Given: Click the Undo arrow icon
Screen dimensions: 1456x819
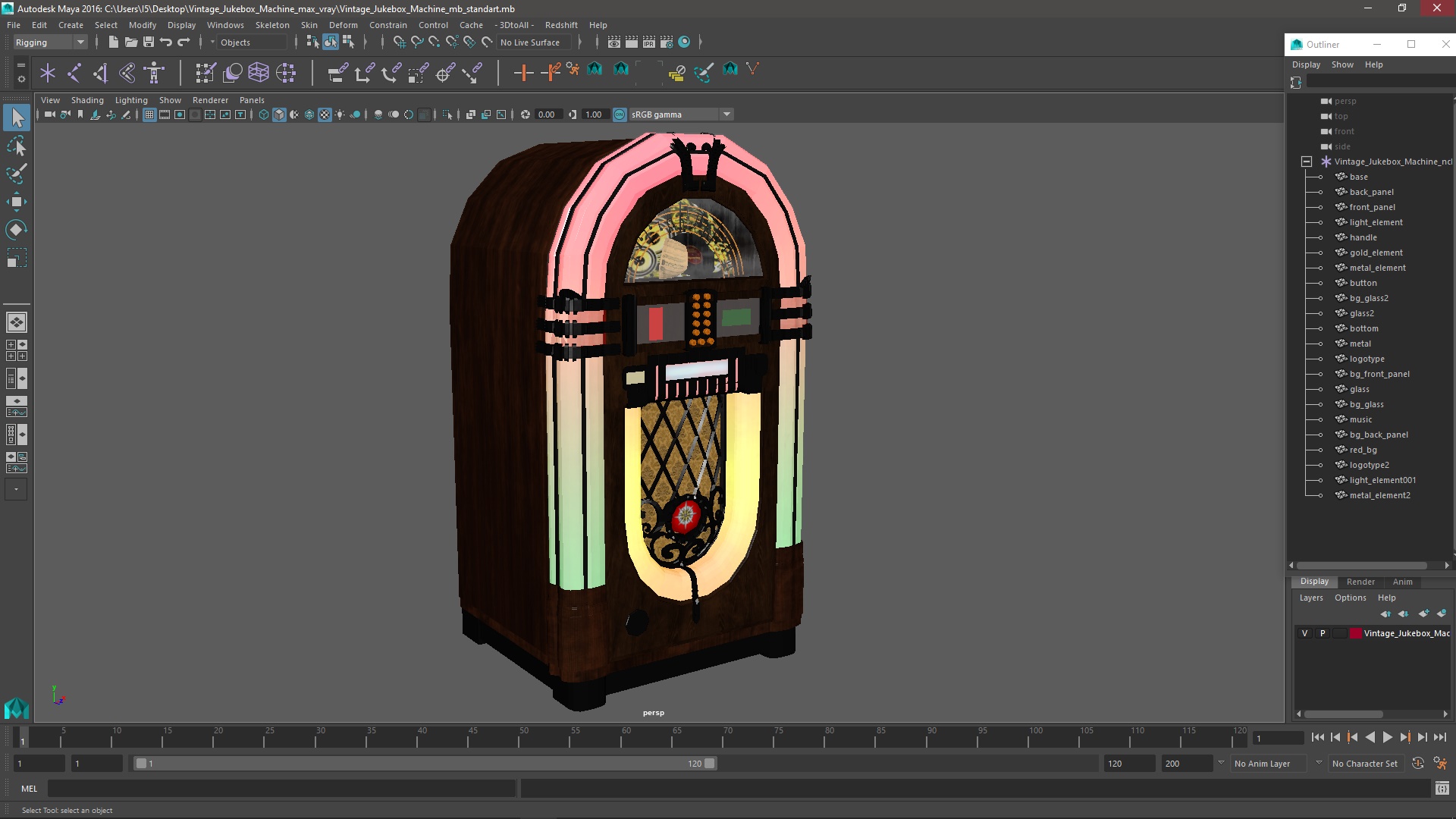Looking at the screenshot, I should pos(166,42).
